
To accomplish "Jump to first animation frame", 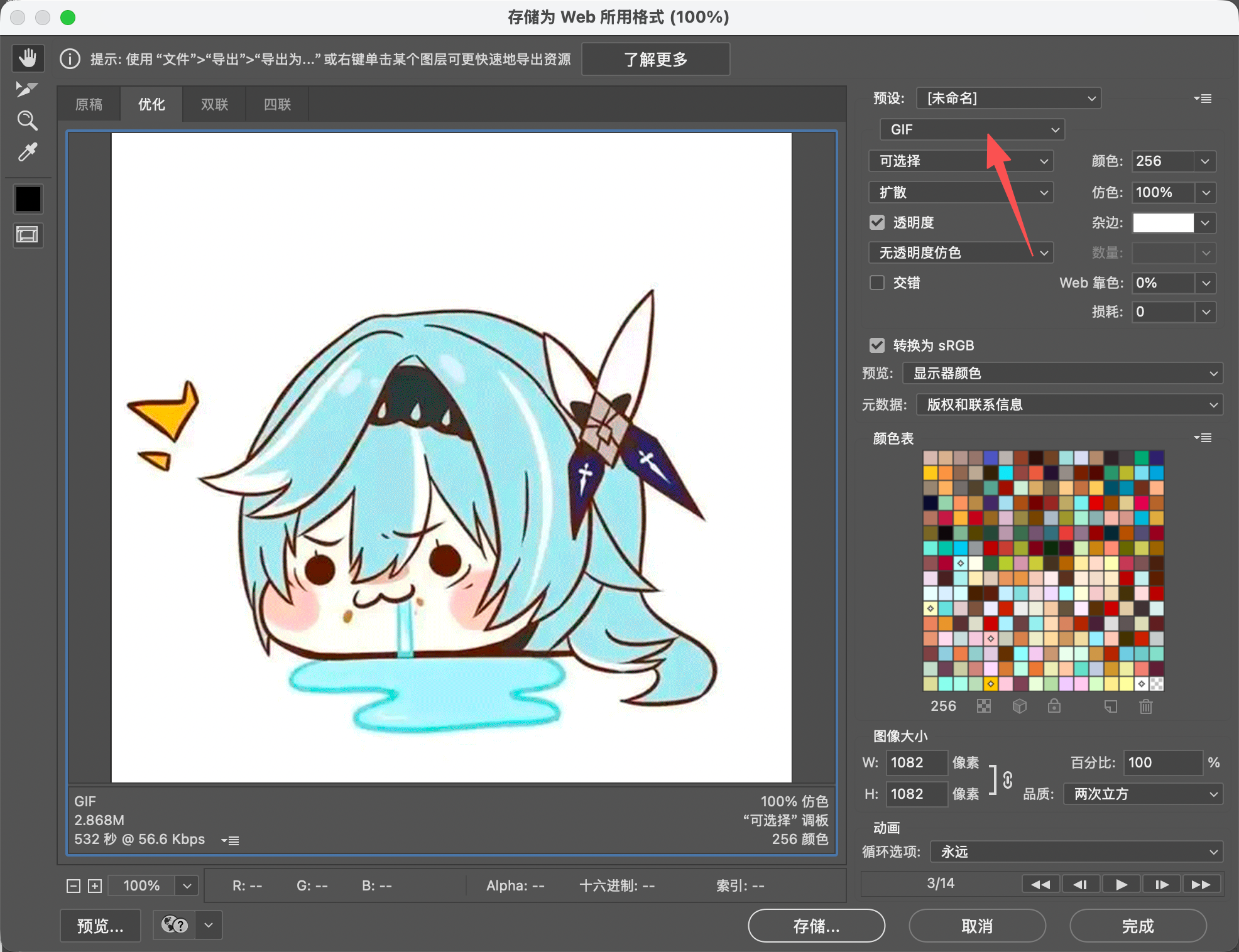I will pyautogui.click(x=1040, y=884).
